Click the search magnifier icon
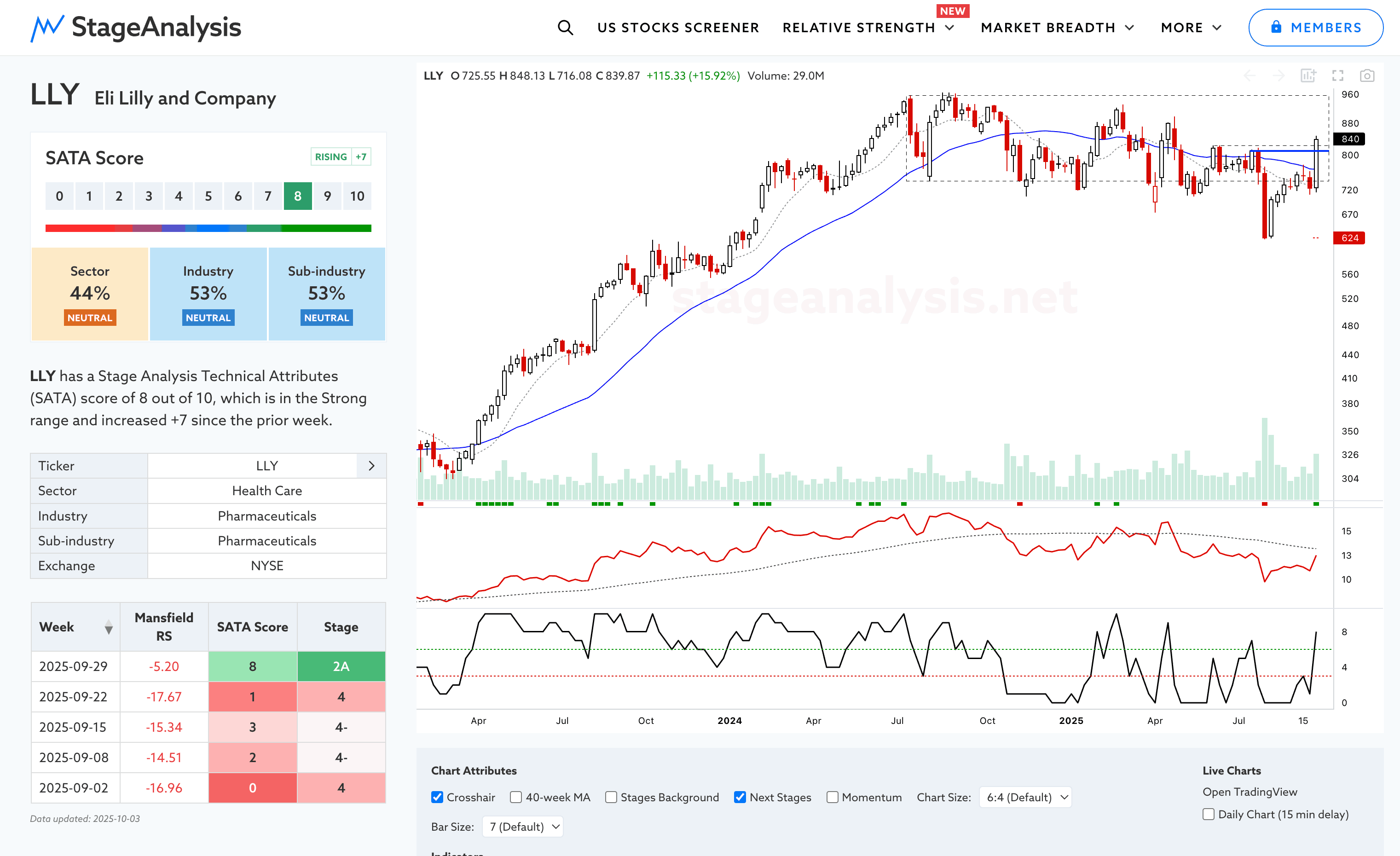The image size is (1400, 856). (565, 27)
